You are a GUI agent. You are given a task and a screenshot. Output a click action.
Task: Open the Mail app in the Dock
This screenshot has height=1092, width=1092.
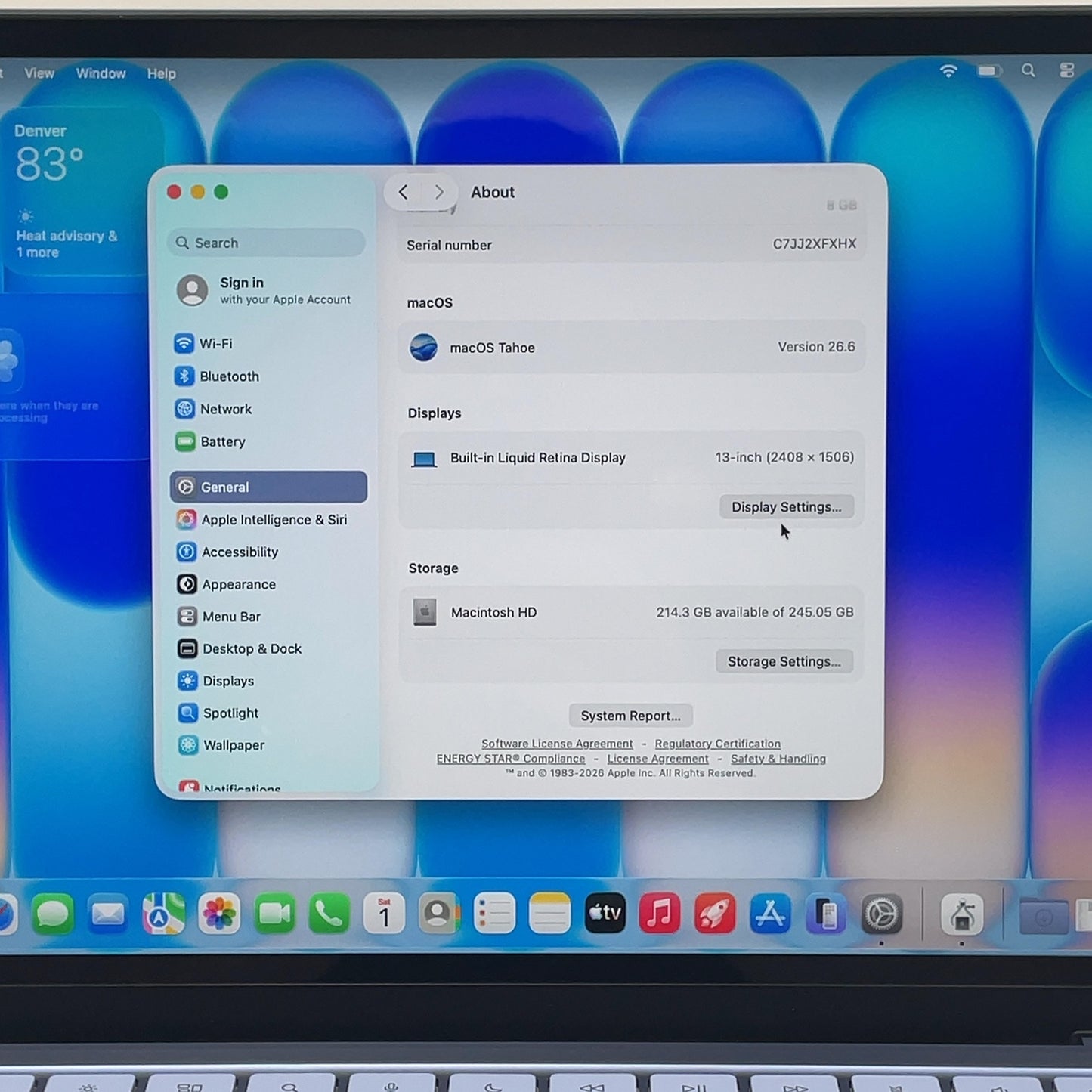point(108,914)
